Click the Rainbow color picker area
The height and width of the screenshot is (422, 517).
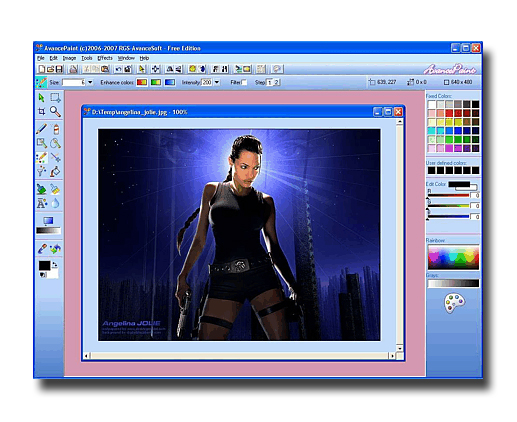(453, 257)
